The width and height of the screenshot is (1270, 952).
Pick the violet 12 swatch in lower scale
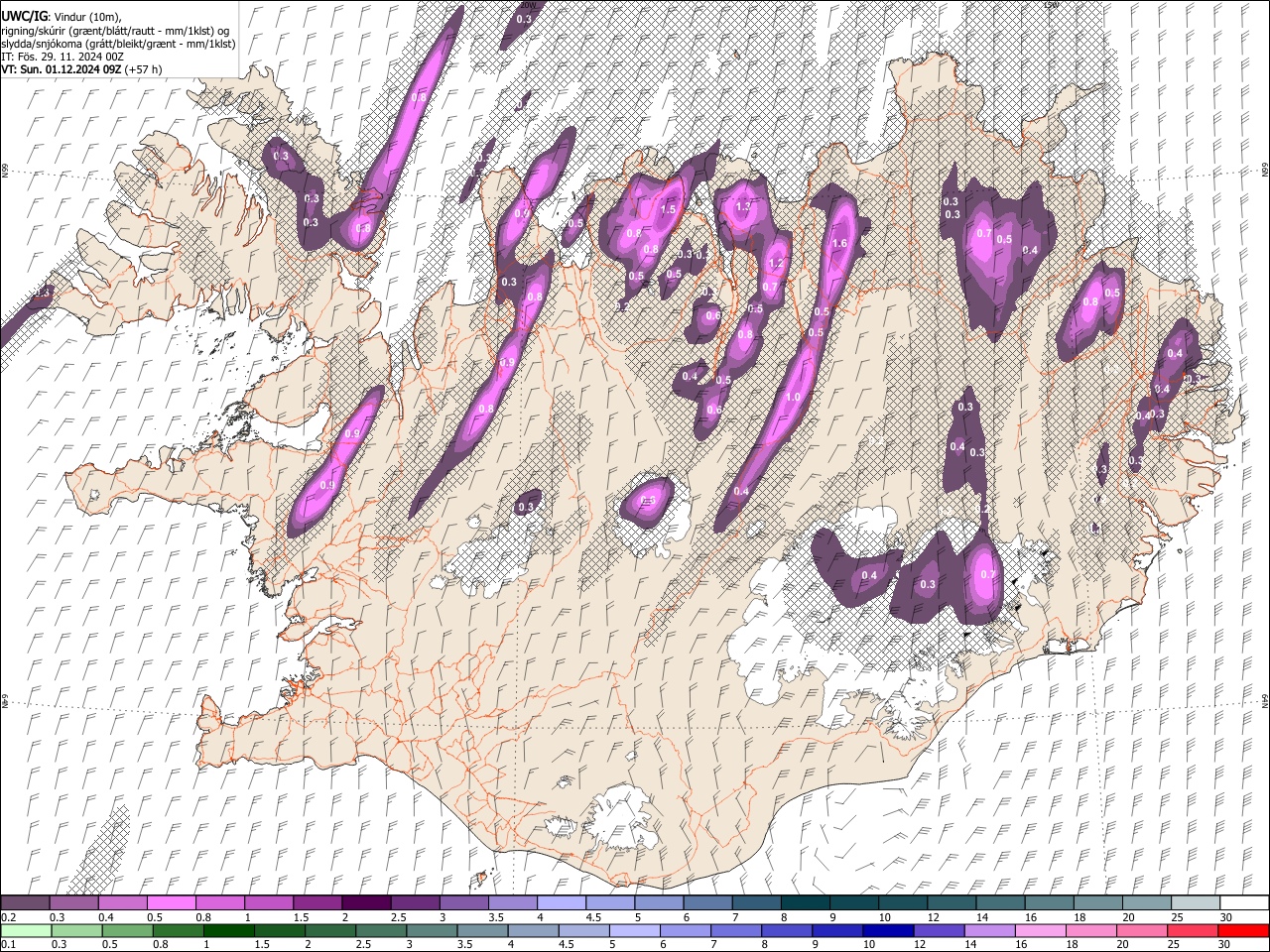click(938, 930)
